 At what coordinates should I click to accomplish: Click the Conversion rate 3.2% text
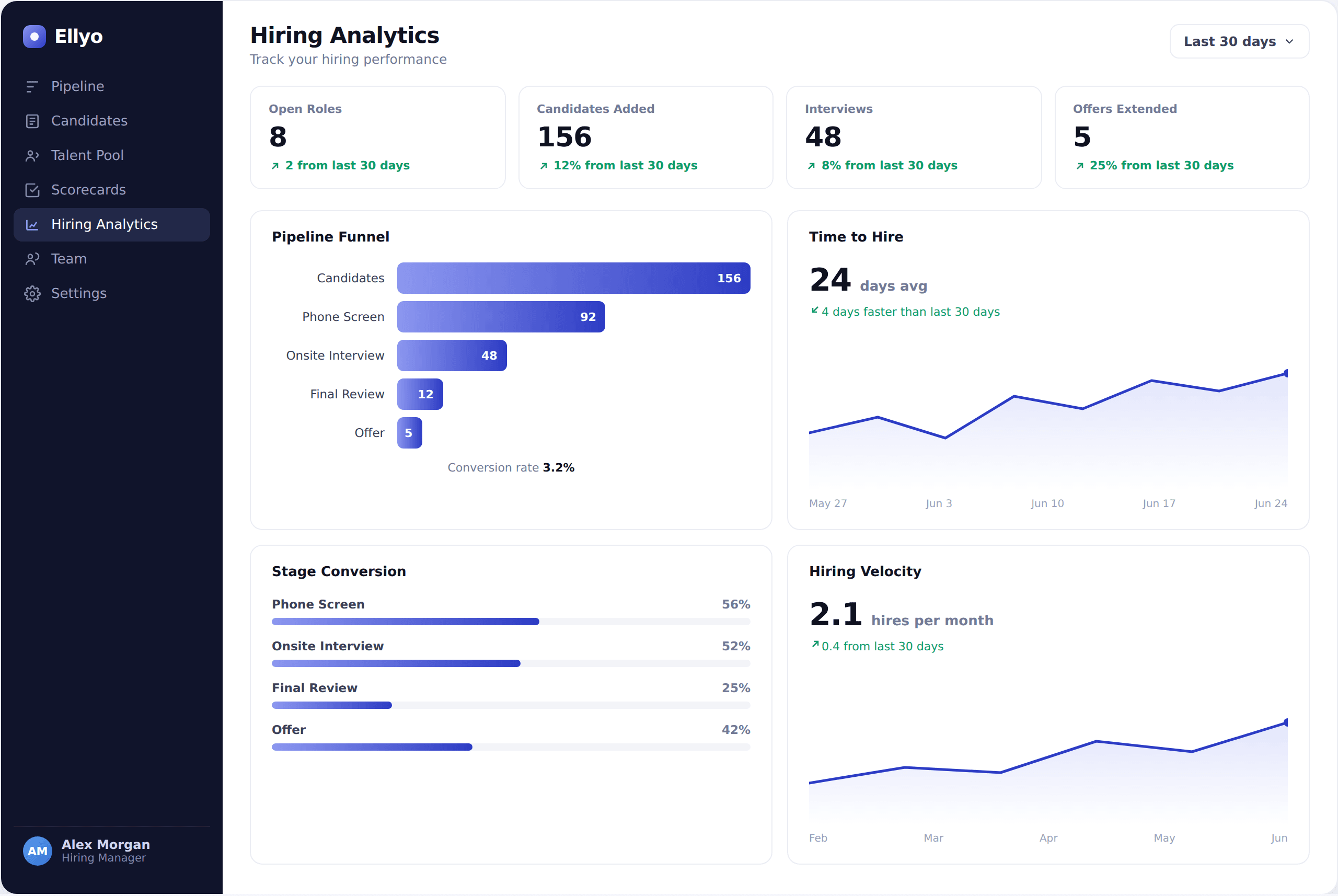pos(511,468)
